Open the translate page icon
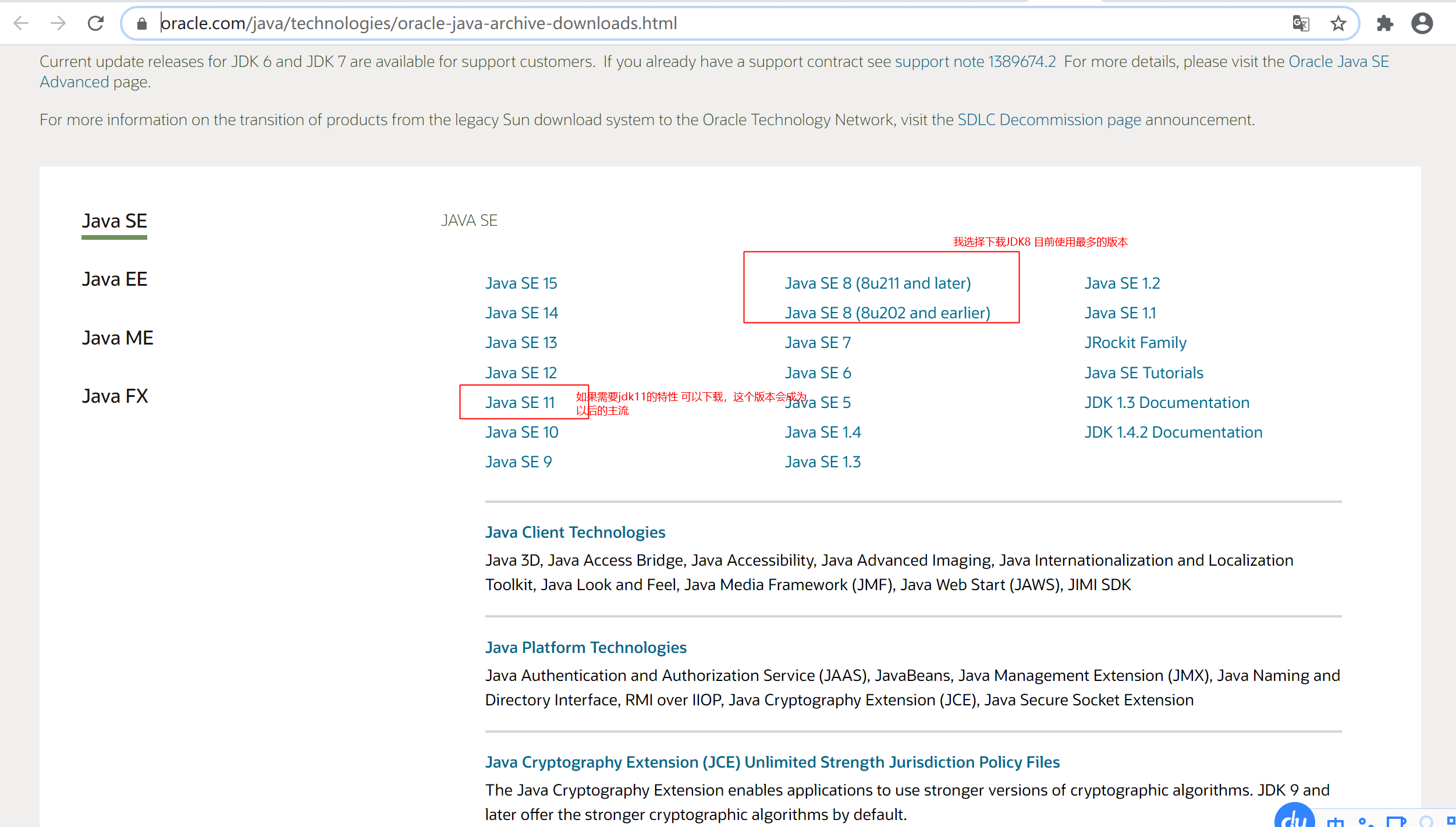The image size is (1456, 827). coord(1301,23)
